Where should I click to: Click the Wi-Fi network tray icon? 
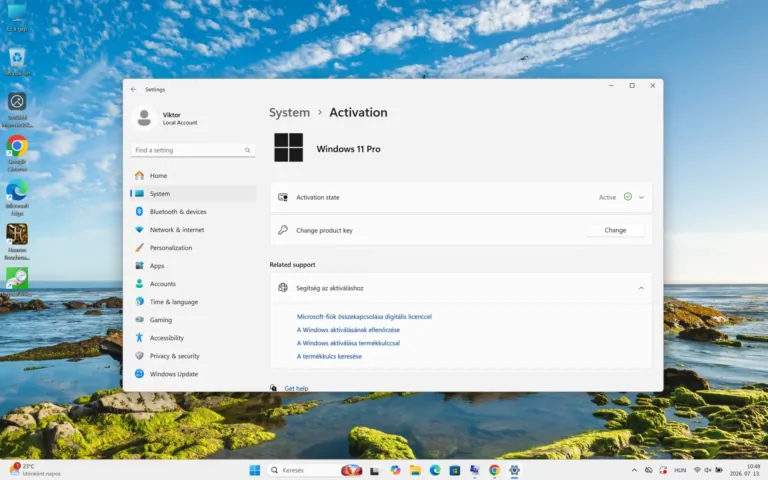pos(697,470)
